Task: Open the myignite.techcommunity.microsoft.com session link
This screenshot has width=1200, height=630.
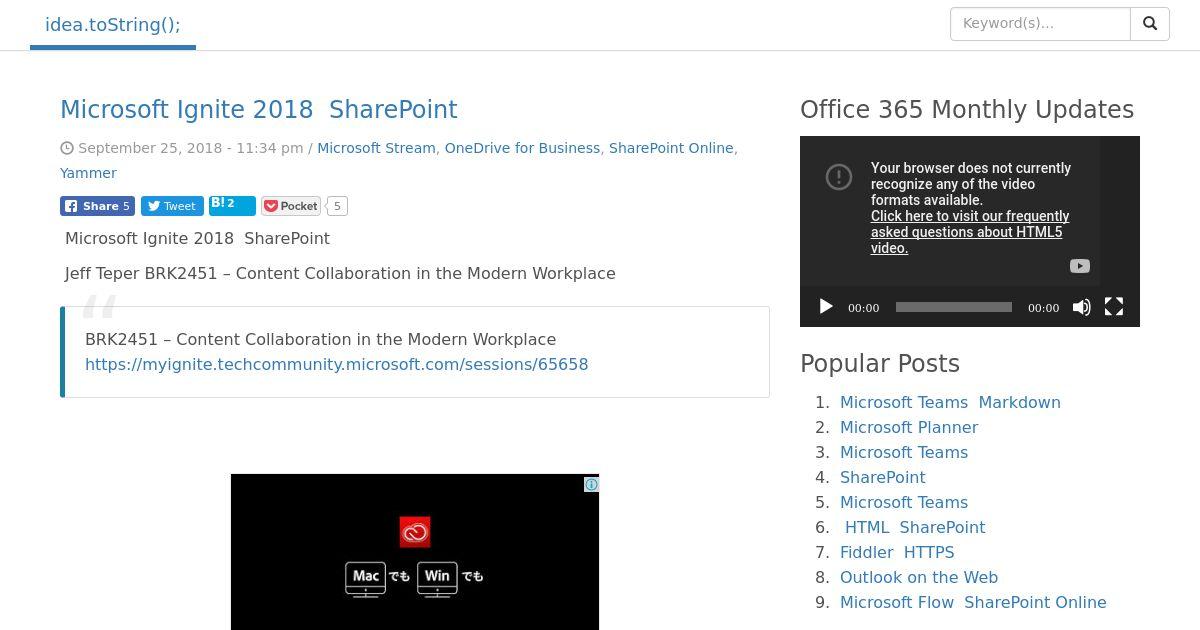Action: tap(337, 364)
